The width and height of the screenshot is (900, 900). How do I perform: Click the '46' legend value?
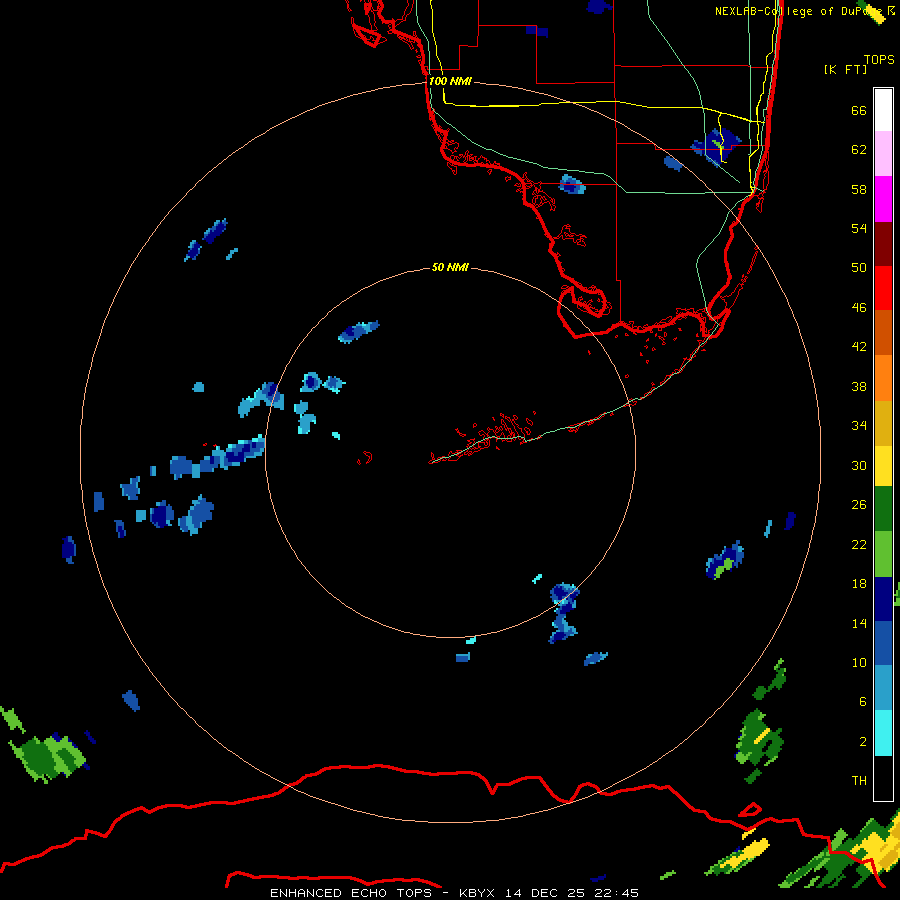pyautogui.click(x=859, y=307)
